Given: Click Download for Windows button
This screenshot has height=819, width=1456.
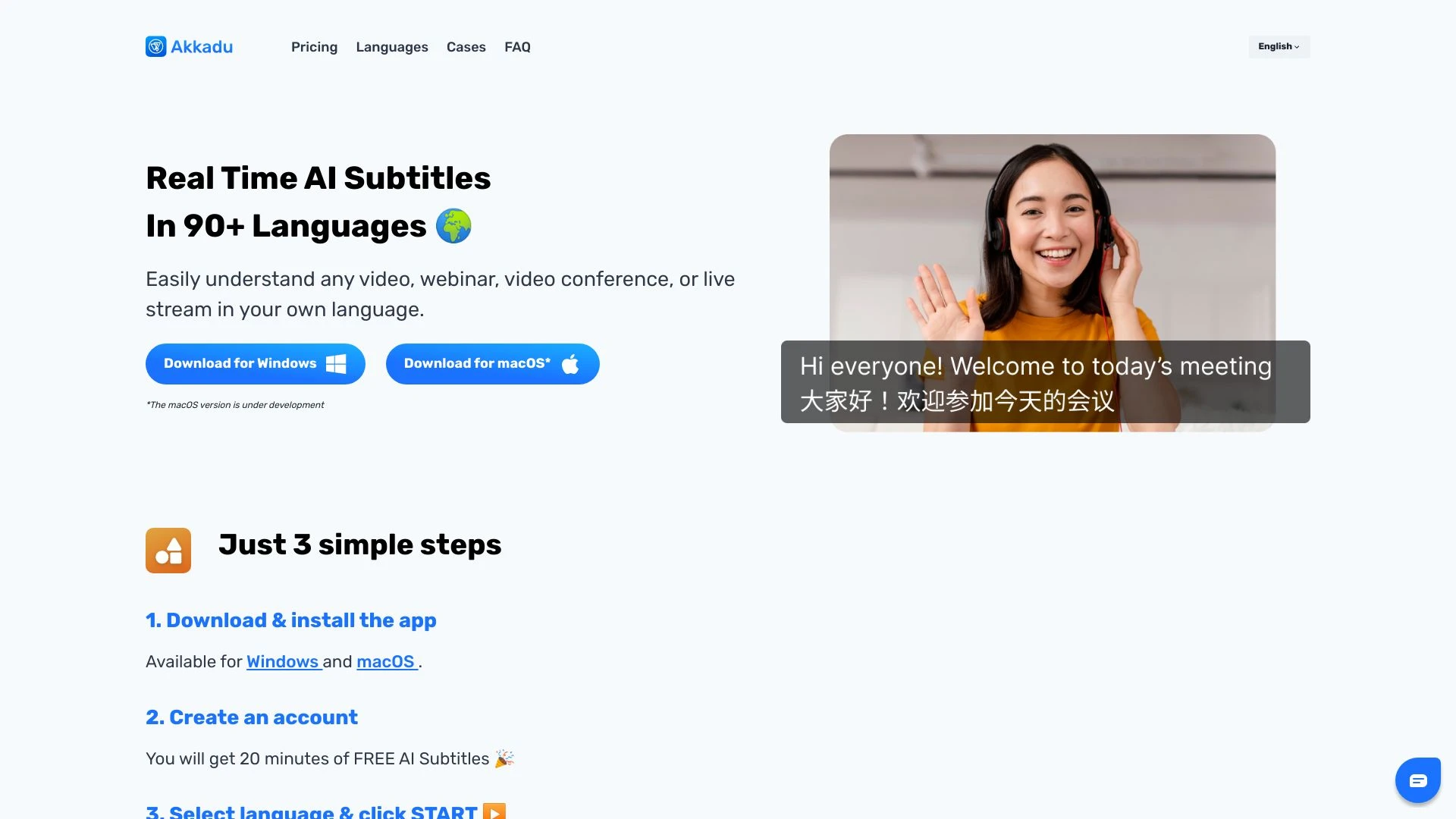Looking at the screenshot, I should pos(254,363).
